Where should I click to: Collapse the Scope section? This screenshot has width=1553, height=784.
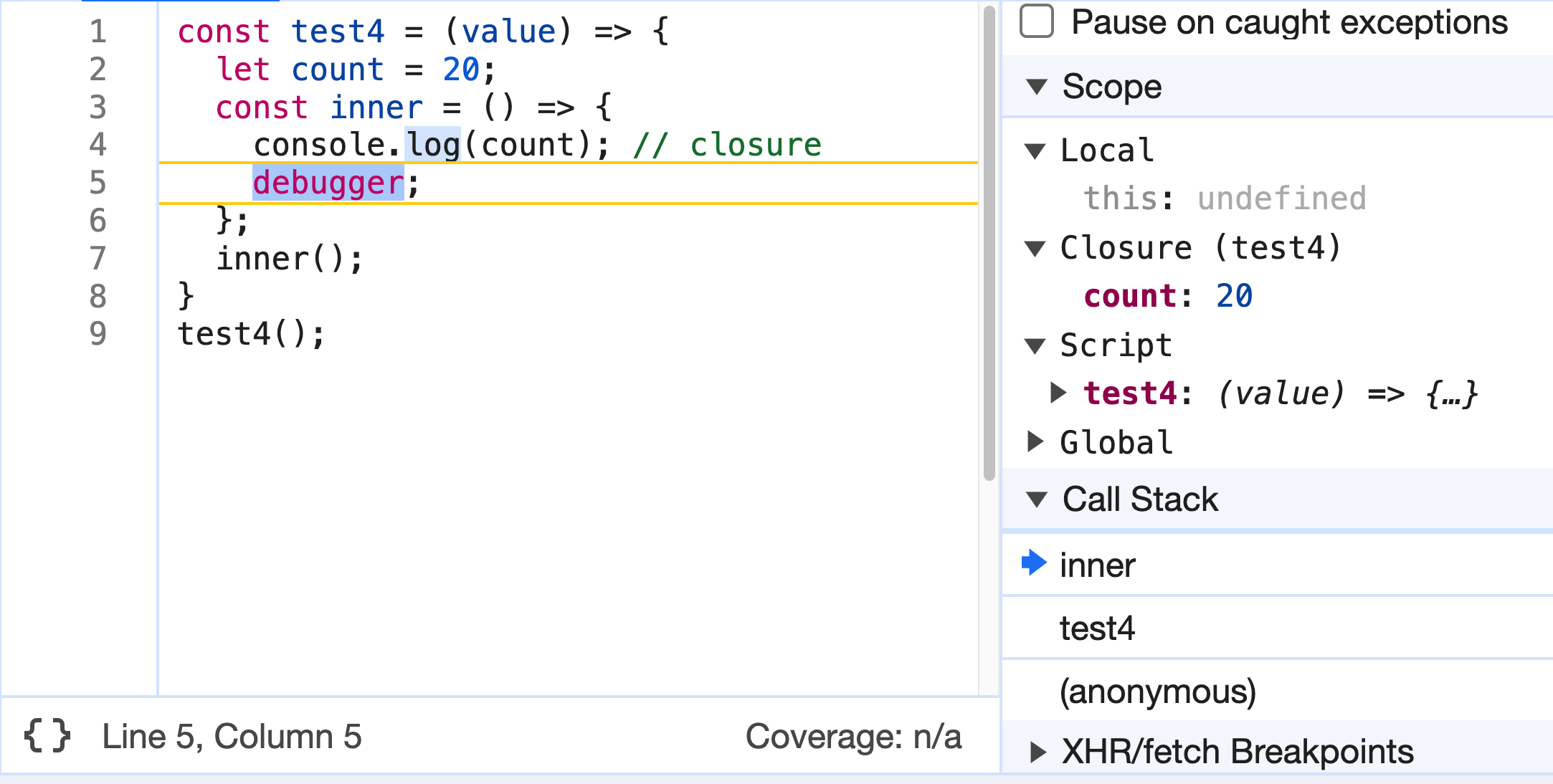(x=1037, y=87)
